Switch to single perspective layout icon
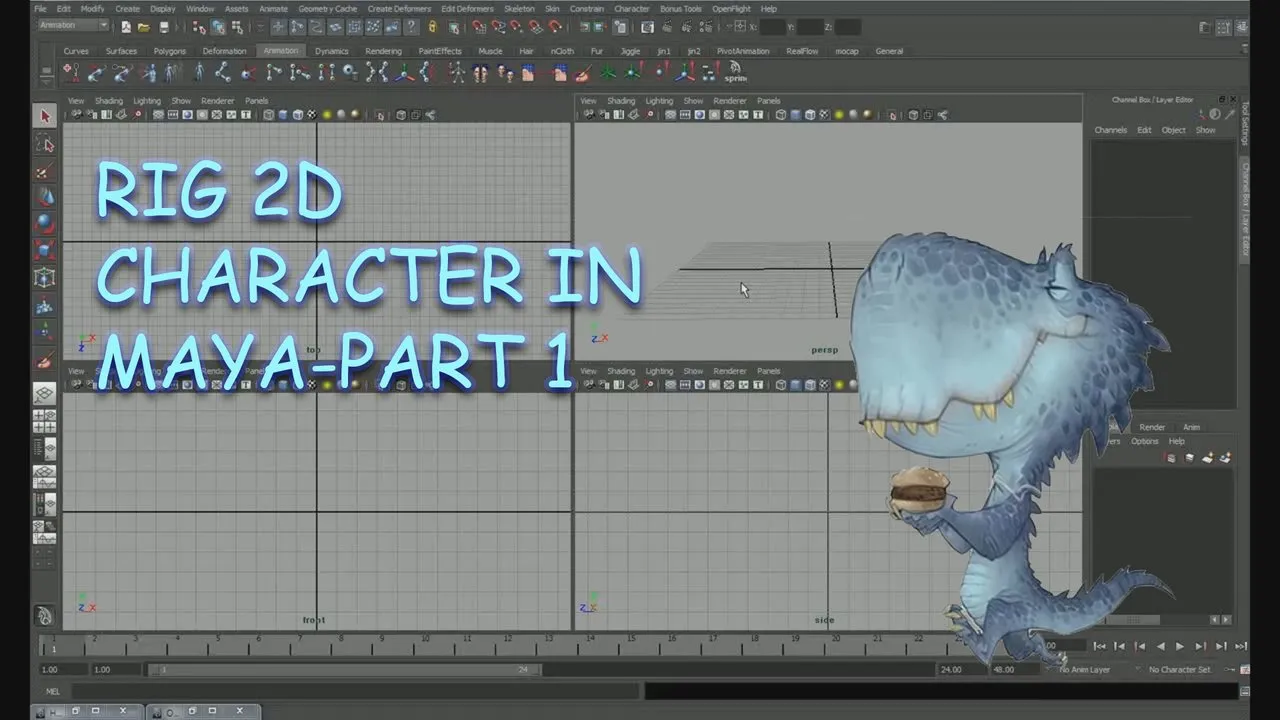This screenshot has height=720, width=1280. [x=45, y=395]
